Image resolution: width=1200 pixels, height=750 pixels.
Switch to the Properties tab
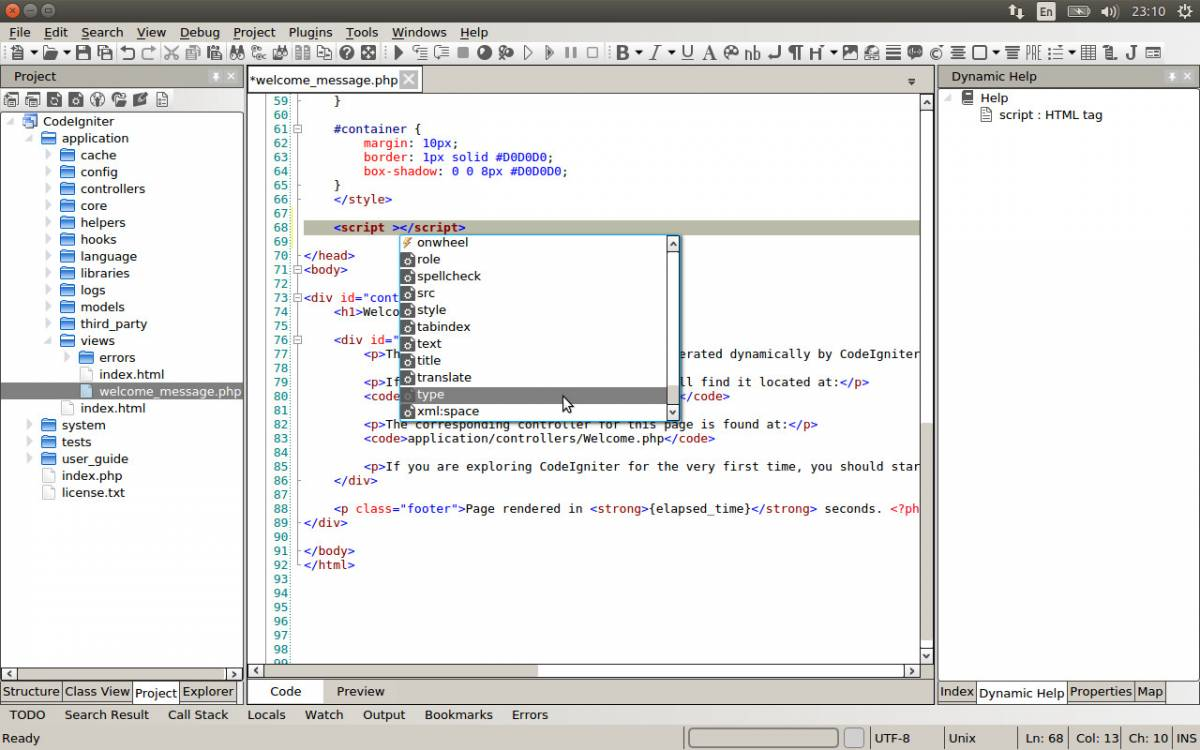[x=1100, y=691]
